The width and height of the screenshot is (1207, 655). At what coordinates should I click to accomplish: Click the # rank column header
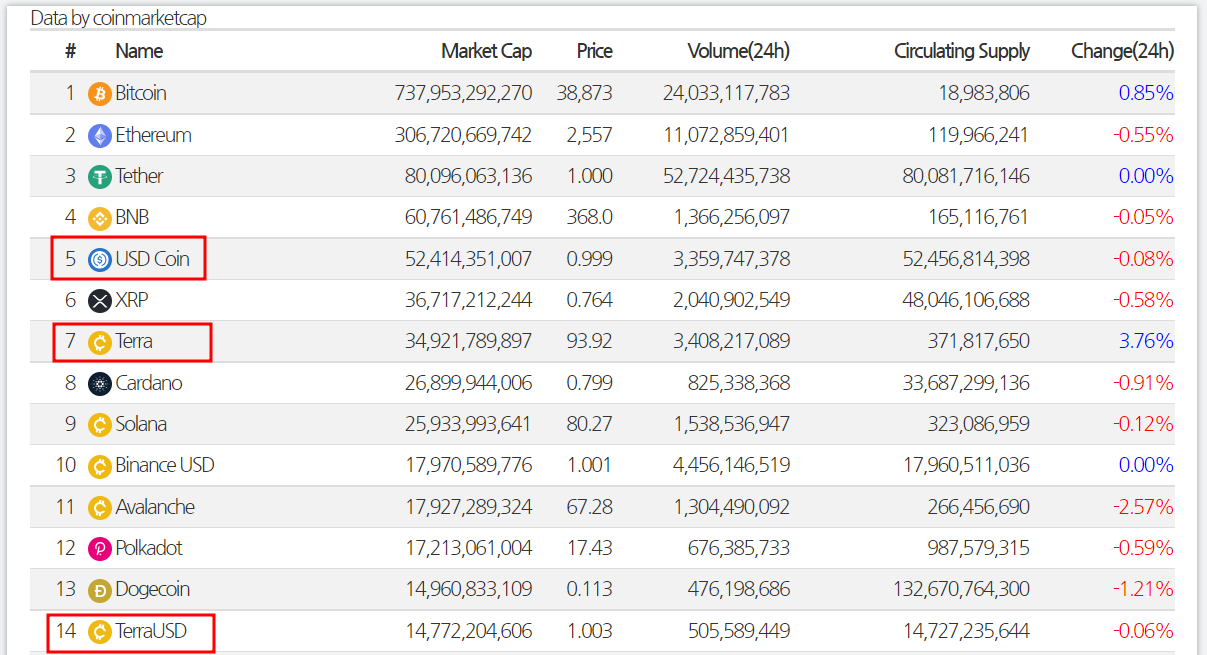click(70, 51)
